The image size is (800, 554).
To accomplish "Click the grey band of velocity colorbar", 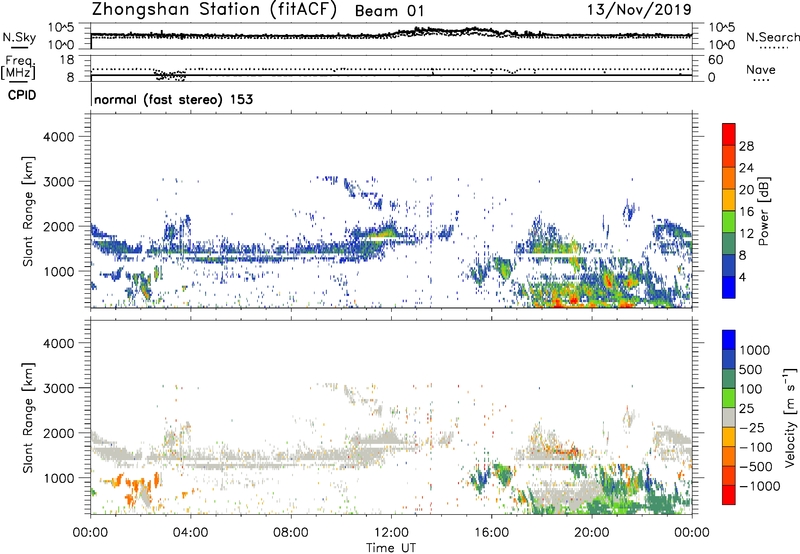I will click(729, 417).
